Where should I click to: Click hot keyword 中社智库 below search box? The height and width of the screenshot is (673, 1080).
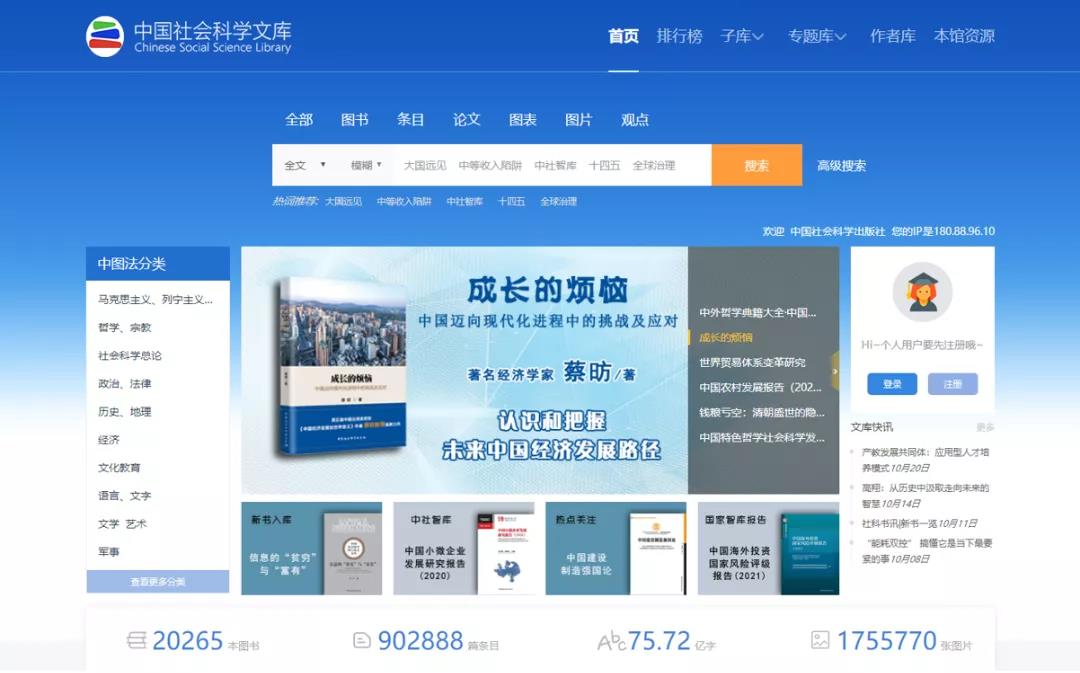[464, 201]
